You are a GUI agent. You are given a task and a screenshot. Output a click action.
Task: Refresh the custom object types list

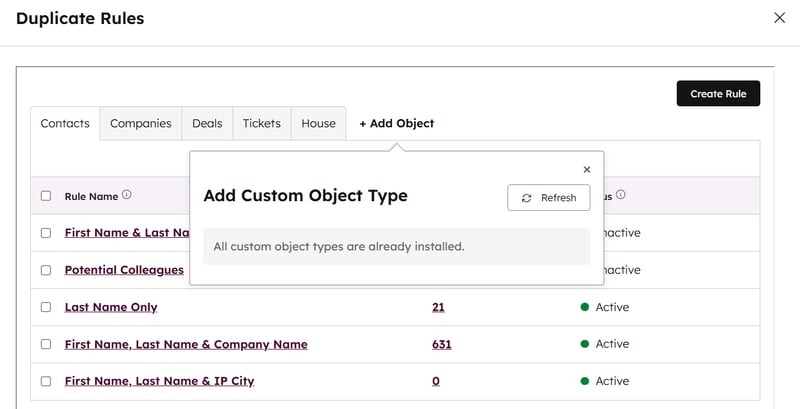549,198
